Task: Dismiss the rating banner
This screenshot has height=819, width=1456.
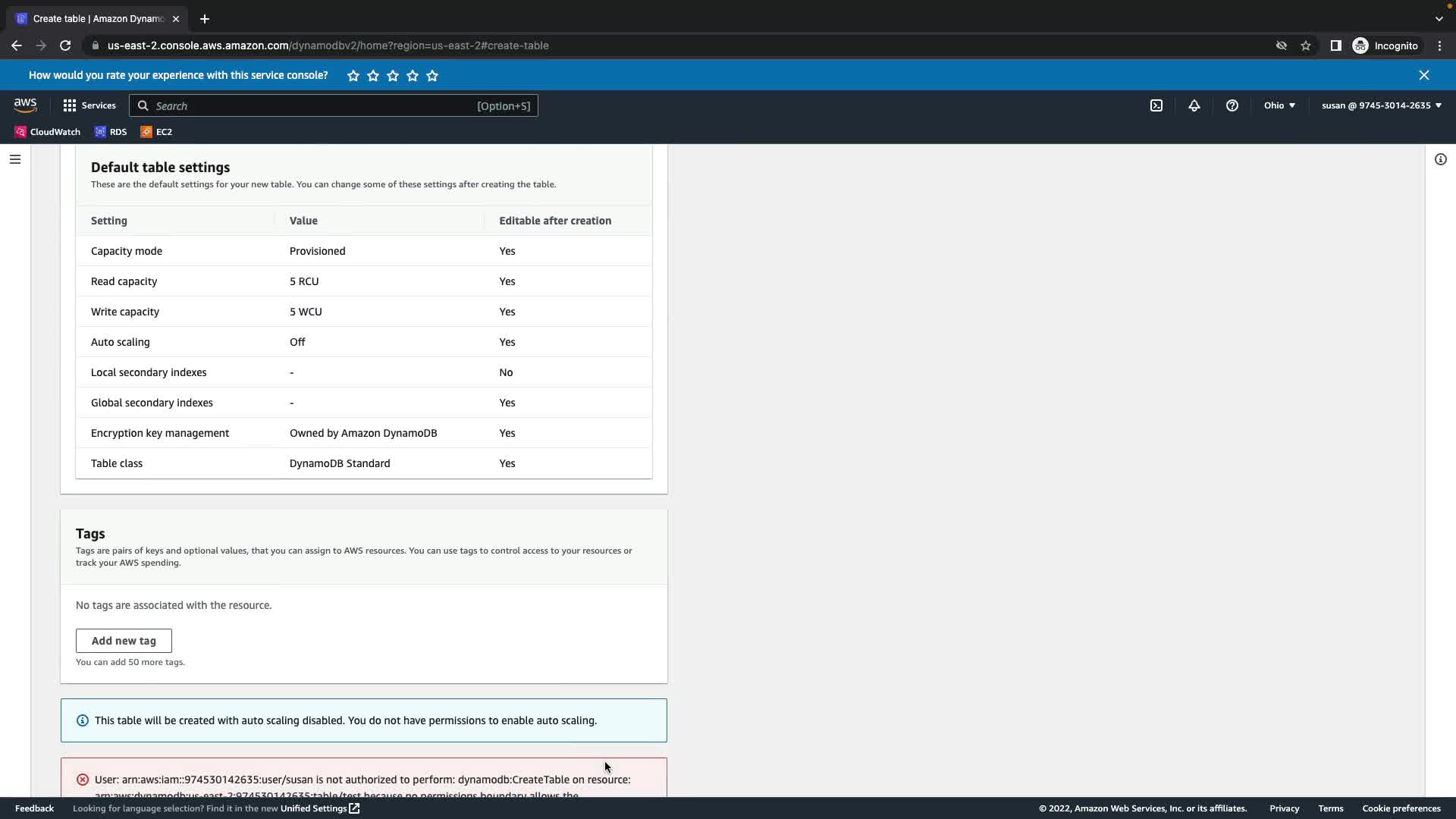Action: [1423, 75]
